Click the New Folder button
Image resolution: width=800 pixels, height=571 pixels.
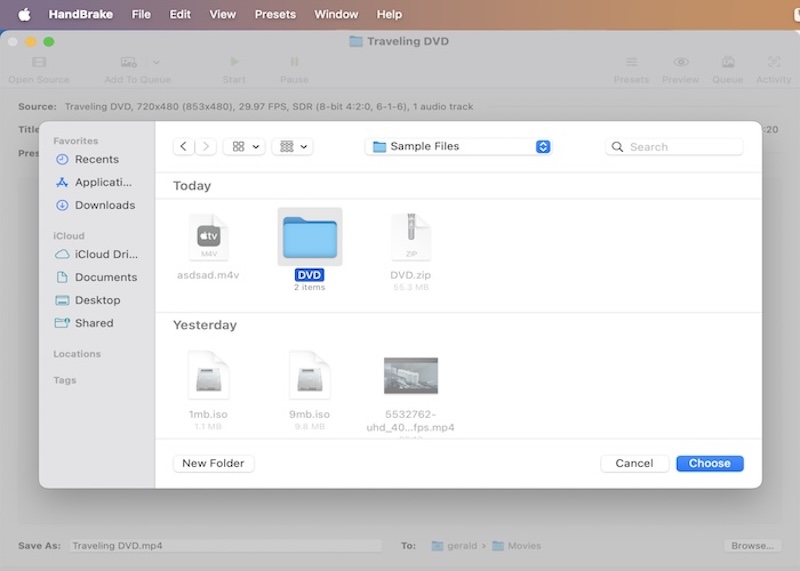coord(214,463)
